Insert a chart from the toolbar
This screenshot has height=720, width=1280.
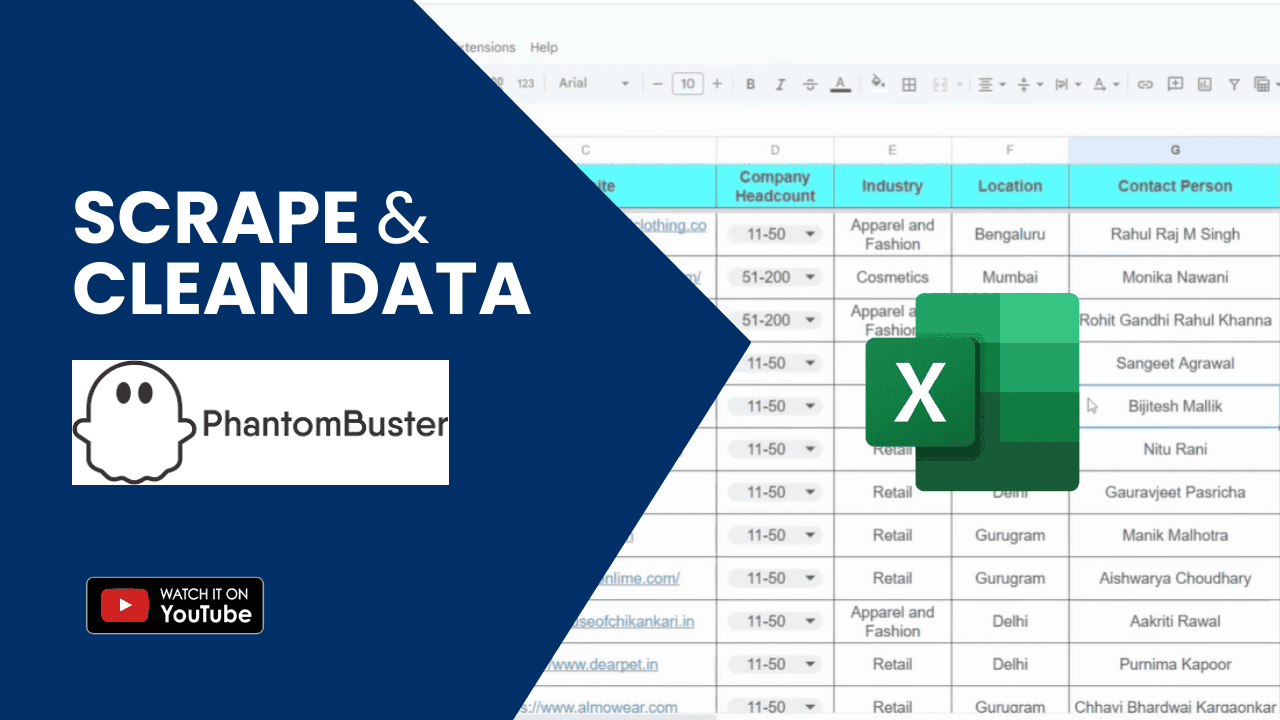pyautogui.click(x=1204, y=84)
